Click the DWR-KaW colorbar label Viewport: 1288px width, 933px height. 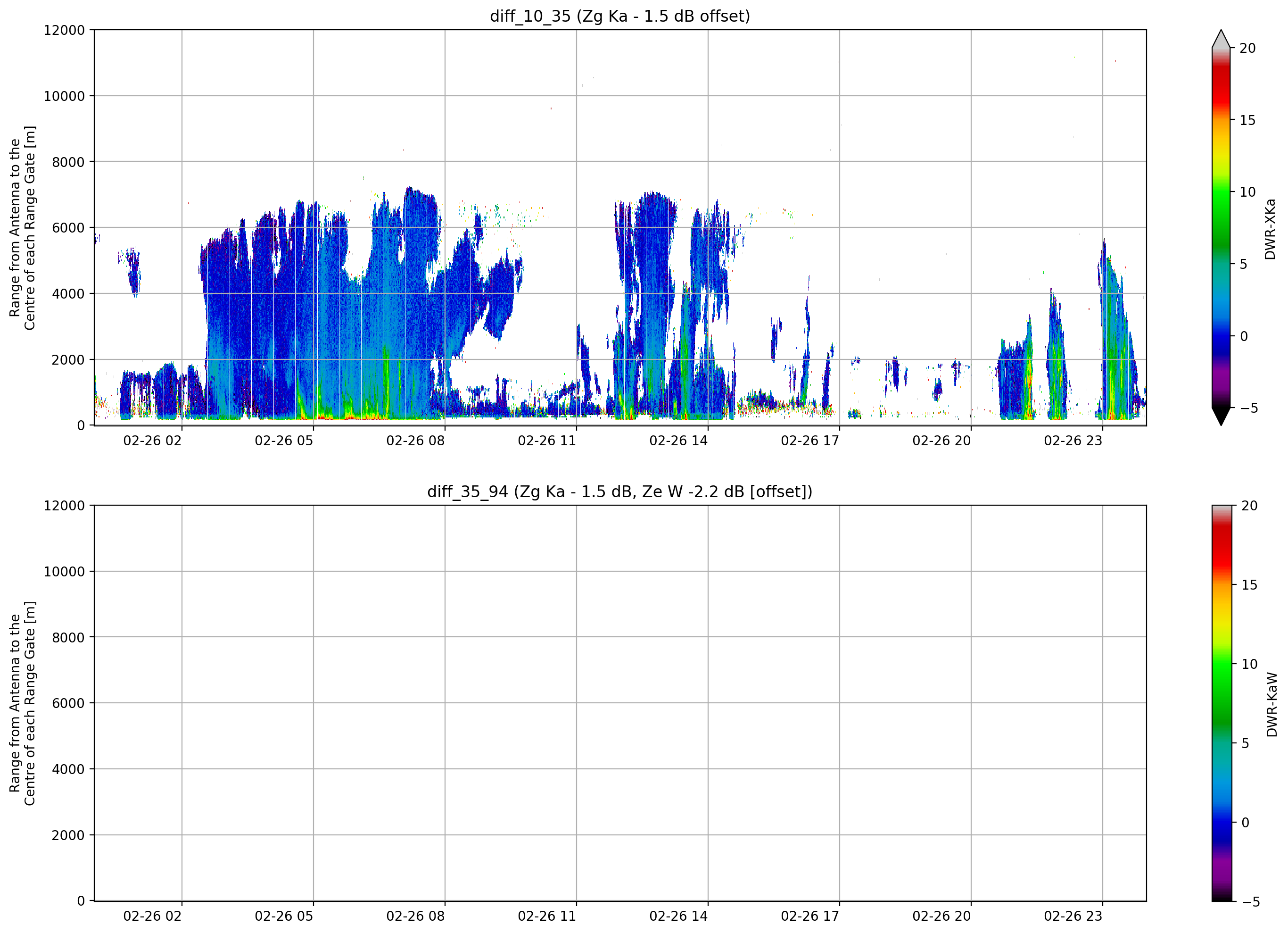1271,705
